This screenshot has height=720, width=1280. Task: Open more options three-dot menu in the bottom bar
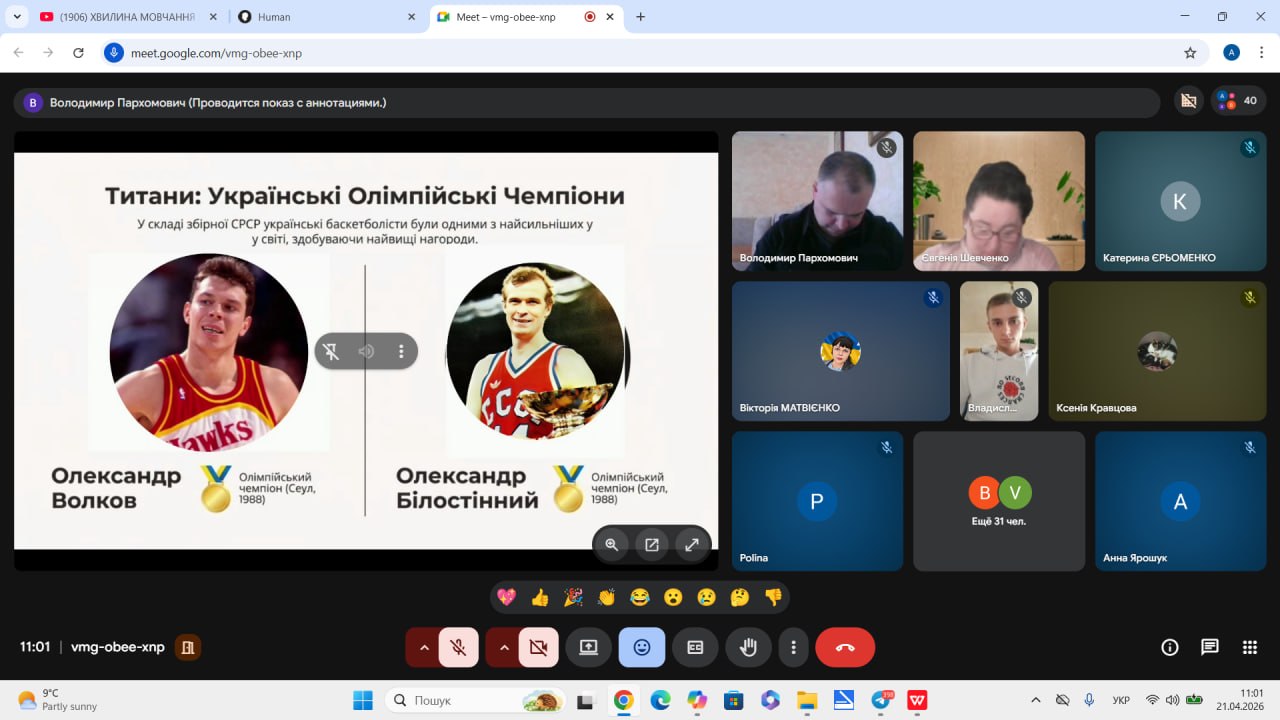[793, 647]
